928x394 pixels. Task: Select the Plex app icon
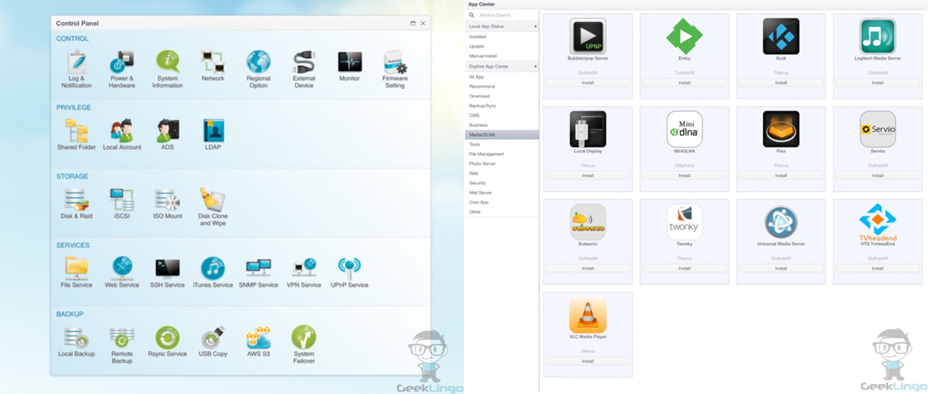click(x=781, y=129)
